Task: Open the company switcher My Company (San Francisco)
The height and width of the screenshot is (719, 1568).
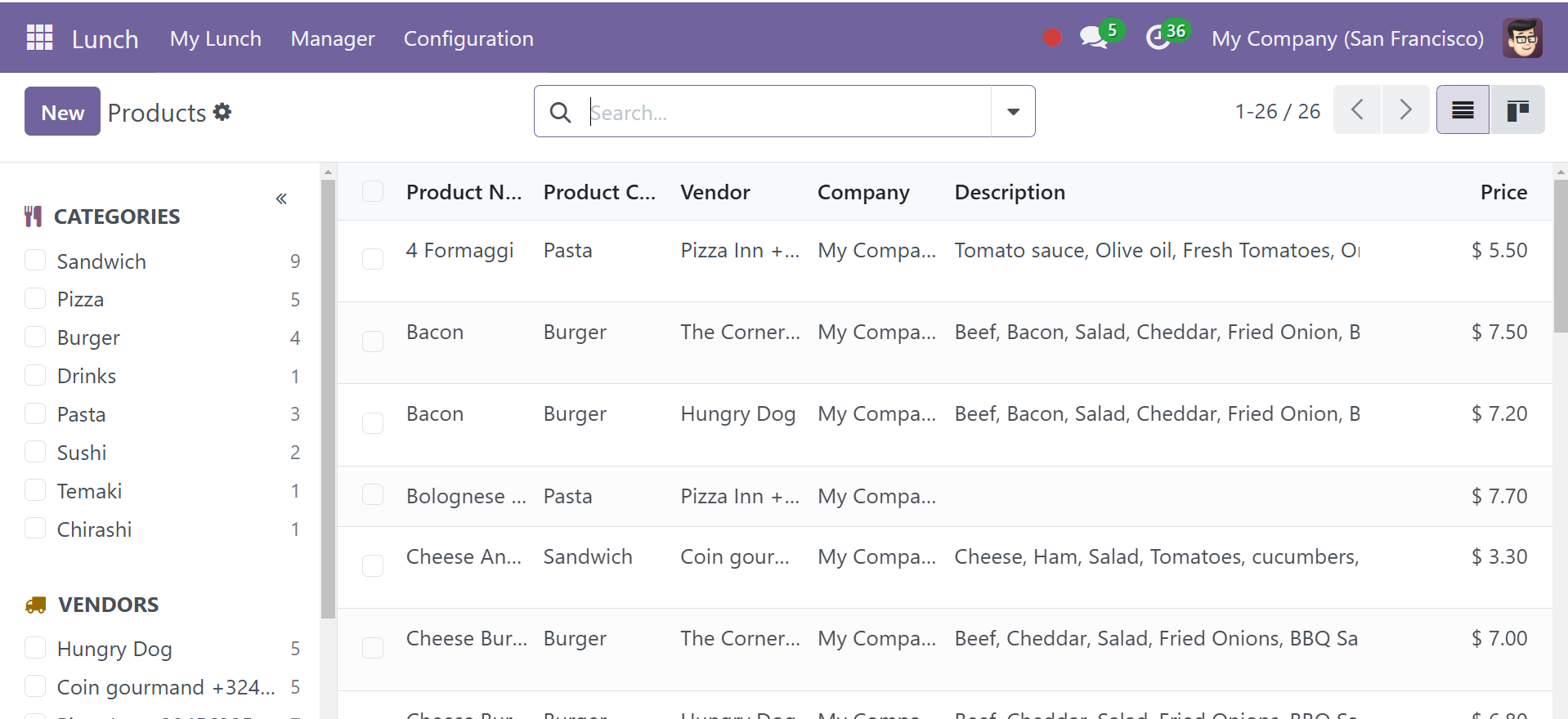Action: coord(1347,38)
